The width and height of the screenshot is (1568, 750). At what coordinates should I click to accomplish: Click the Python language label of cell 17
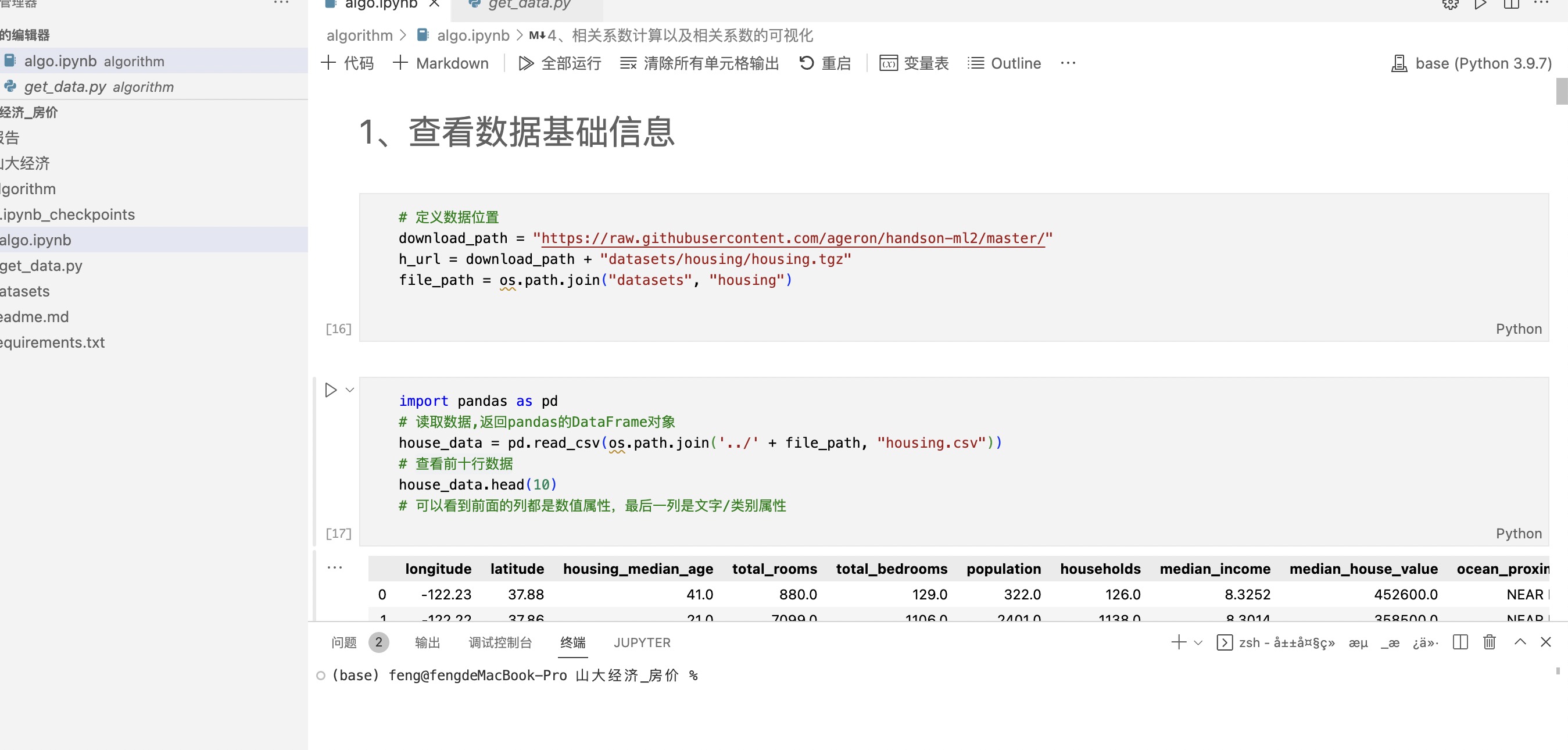pos(1519,533)
